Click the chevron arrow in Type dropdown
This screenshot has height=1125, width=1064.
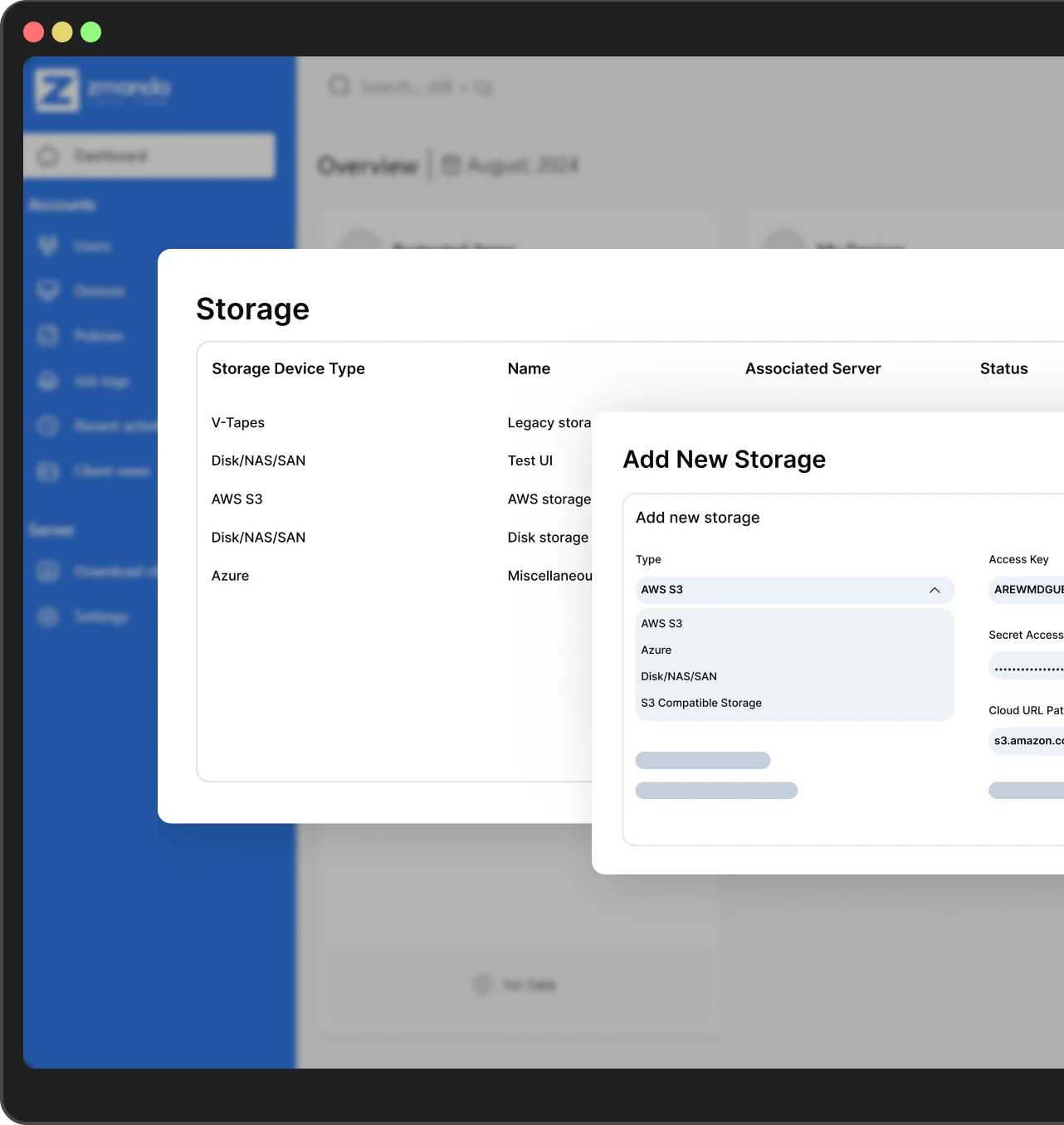coord(935,590)
